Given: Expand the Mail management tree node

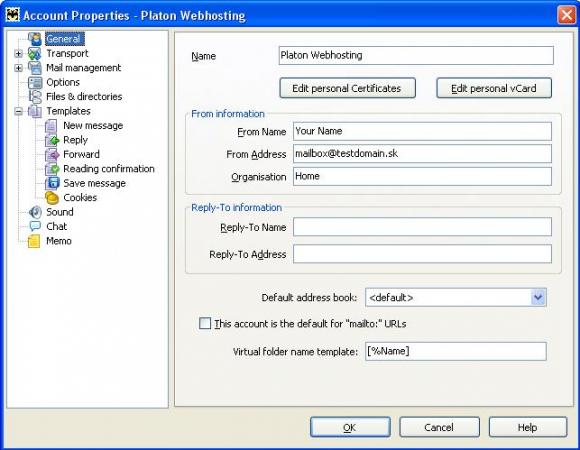Looking at the screenshot, I should (x=18, y=68).
